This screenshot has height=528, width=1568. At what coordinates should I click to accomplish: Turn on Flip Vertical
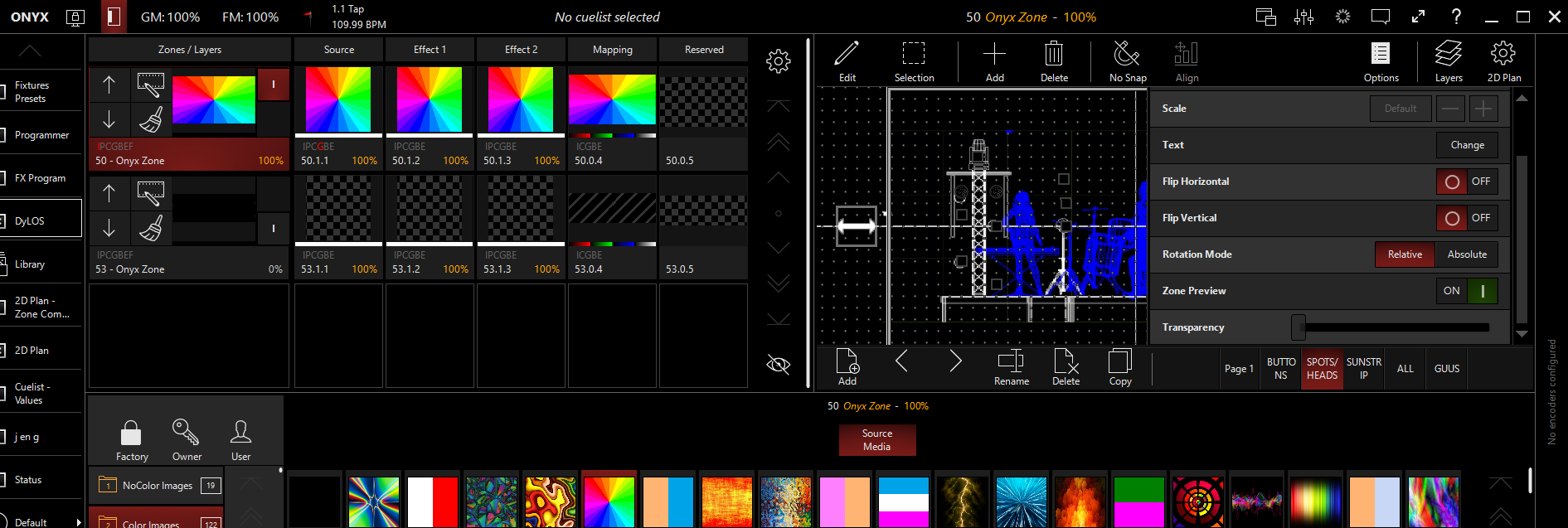click(1467, 218)
